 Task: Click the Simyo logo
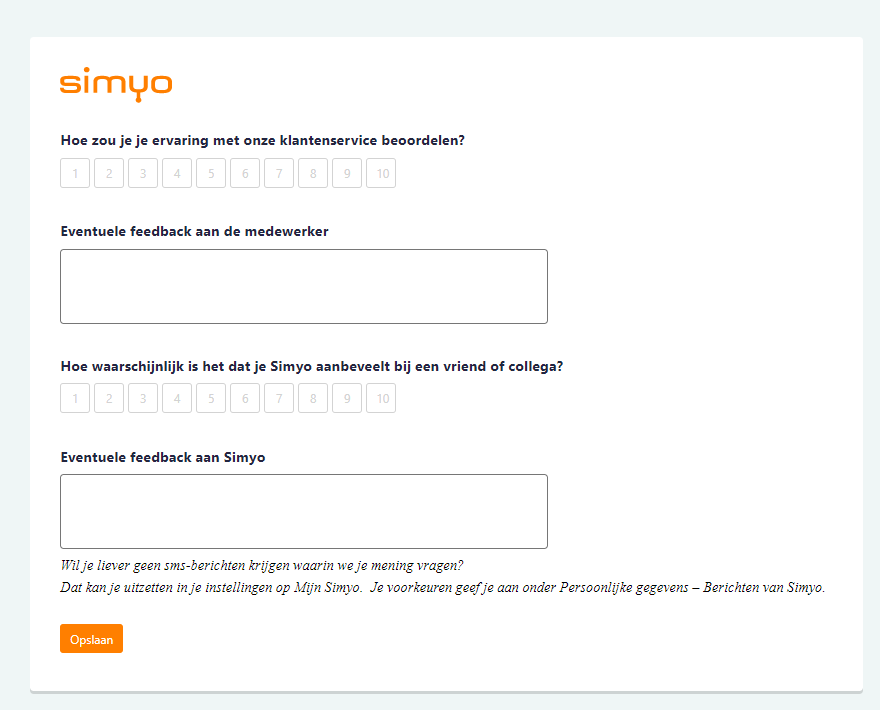pos(116,84)
